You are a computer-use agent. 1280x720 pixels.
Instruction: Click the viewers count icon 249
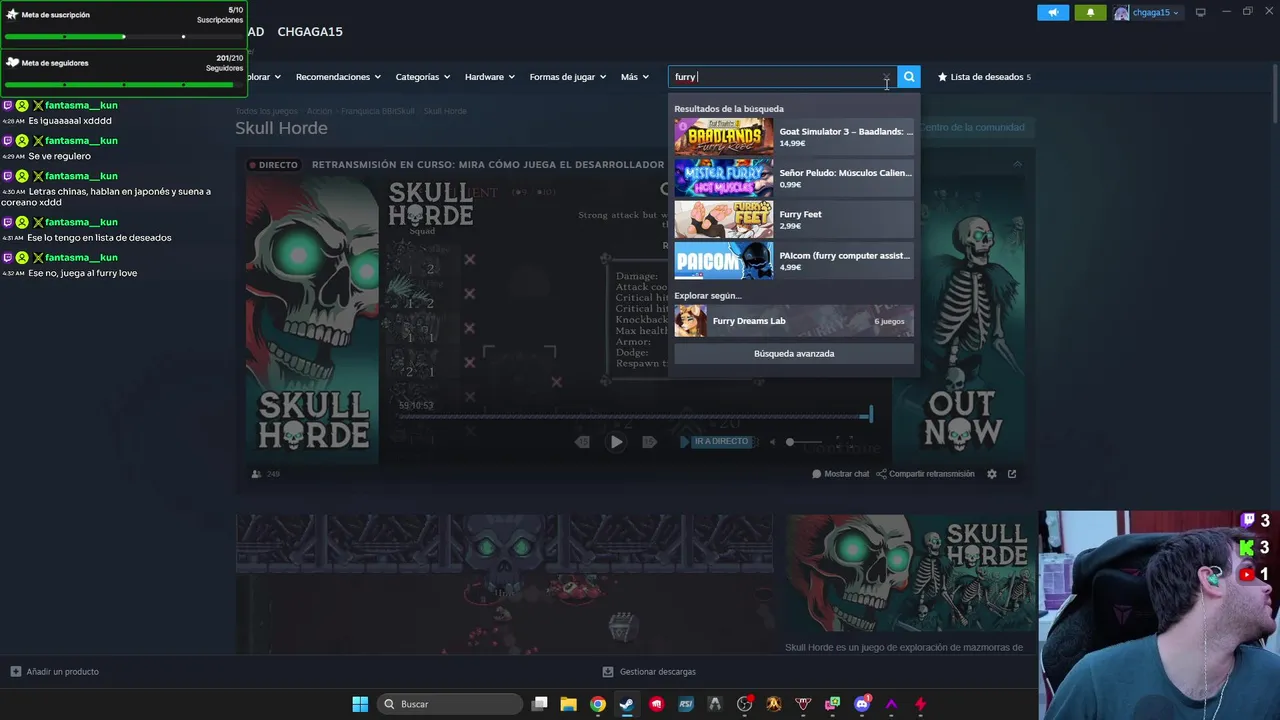257,474
